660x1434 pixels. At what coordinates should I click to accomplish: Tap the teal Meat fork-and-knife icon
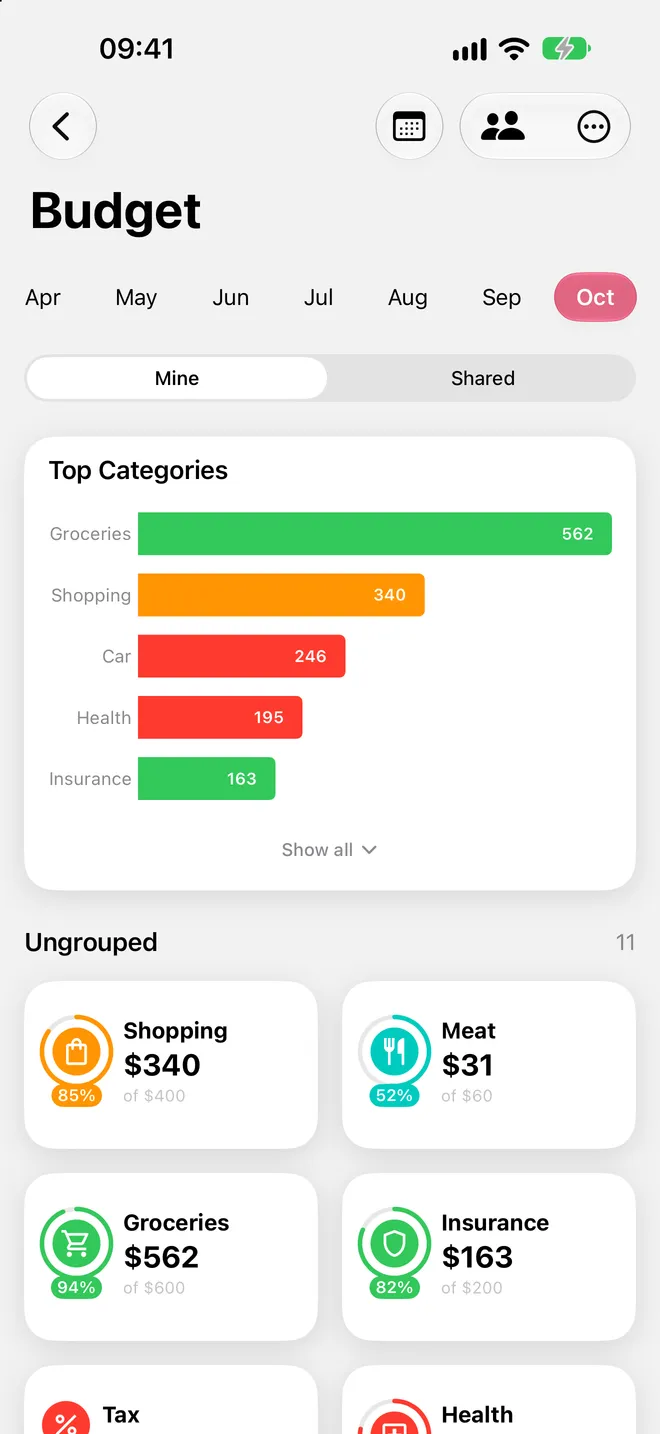point(394,1052)
